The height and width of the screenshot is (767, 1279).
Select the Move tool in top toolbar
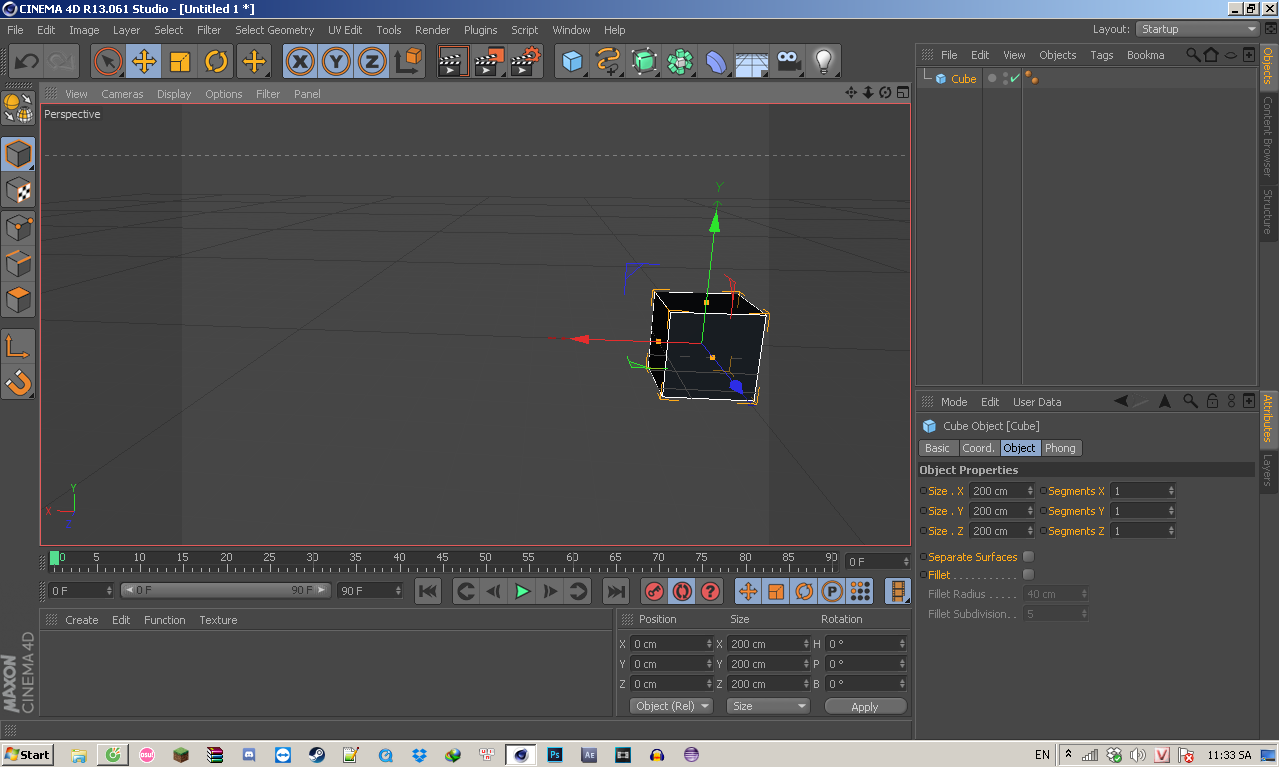(144, 62)
